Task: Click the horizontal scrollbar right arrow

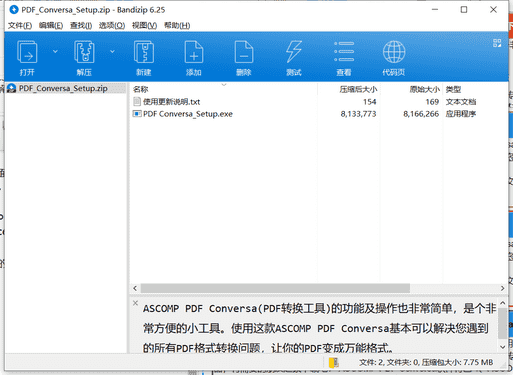Action: [x=503, y=288]
